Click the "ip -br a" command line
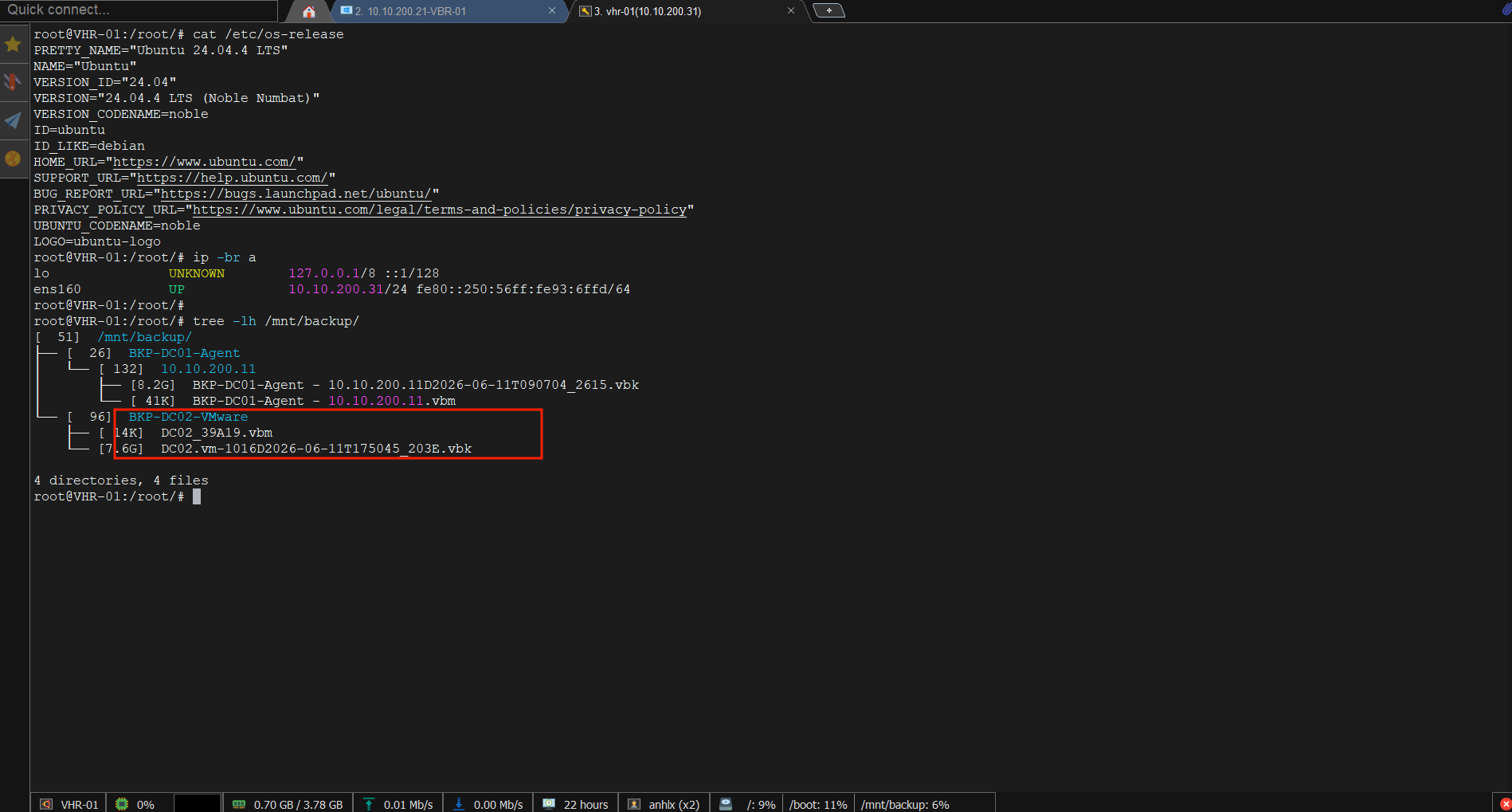This screenshot has width=1512, height=812. (x=224, y=257)
